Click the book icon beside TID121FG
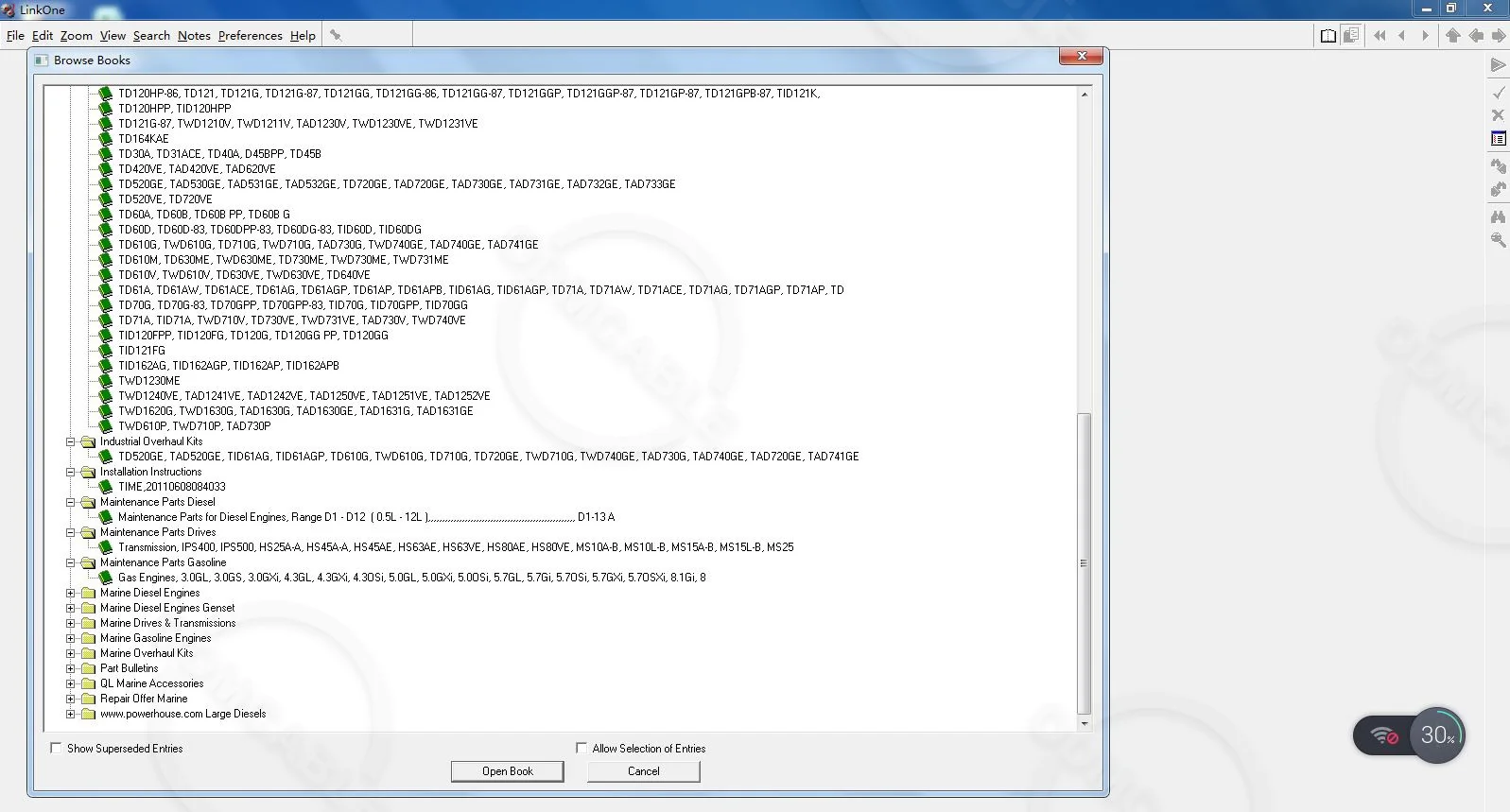This screenshot has height=812, width=1510. [106, 351]
